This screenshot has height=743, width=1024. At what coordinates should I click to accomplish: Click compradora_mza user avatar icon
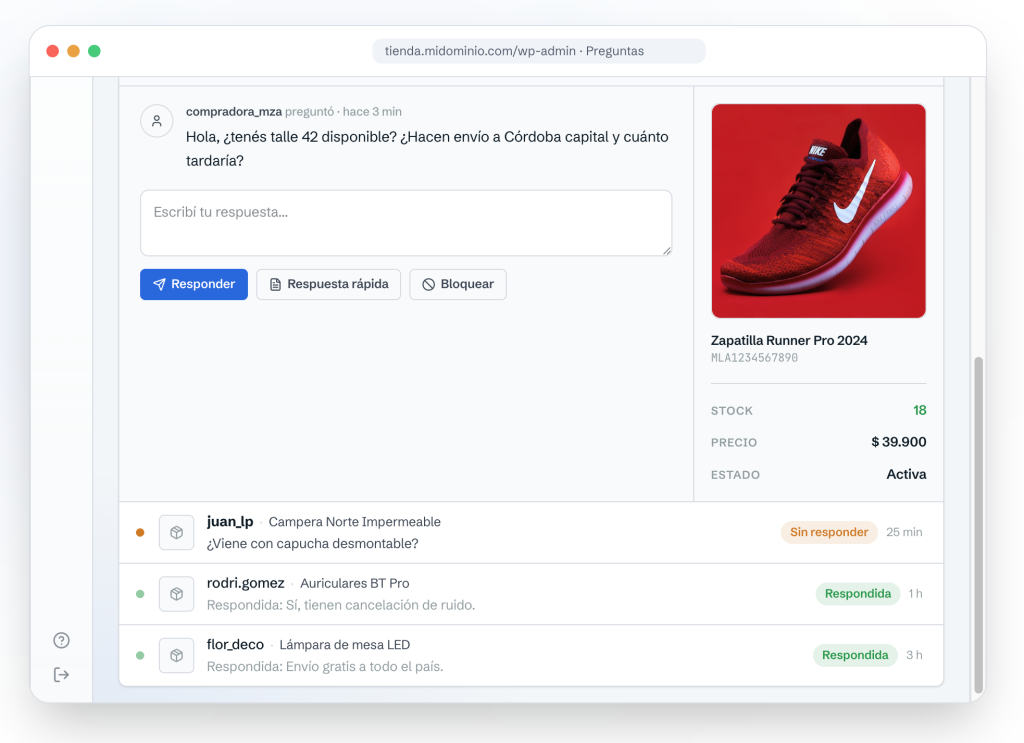[157, 121]
